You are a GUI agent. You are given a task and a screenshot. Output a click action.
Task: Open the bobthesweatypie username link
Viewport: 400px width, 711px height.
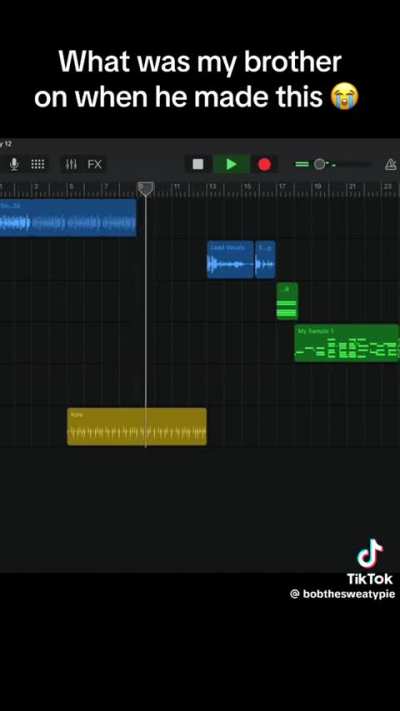pyautogui.click(x=342, y=594)
